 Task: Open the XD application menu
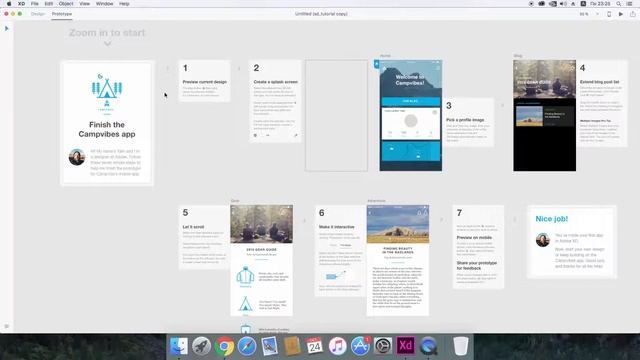tap(21, 4)
